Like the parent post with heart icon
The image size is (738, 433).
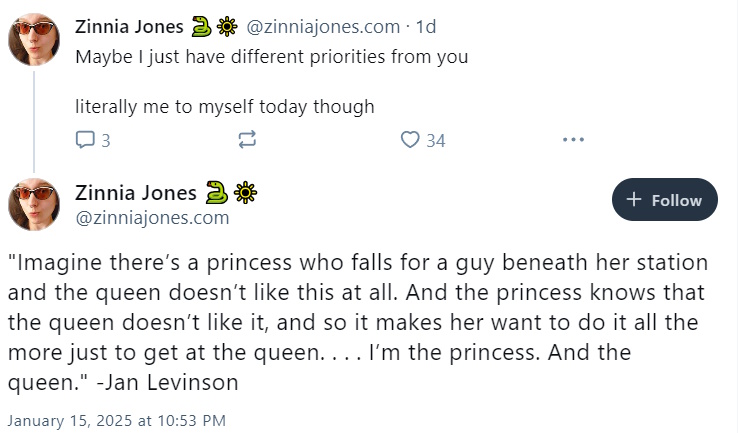(x=410, y=140)
